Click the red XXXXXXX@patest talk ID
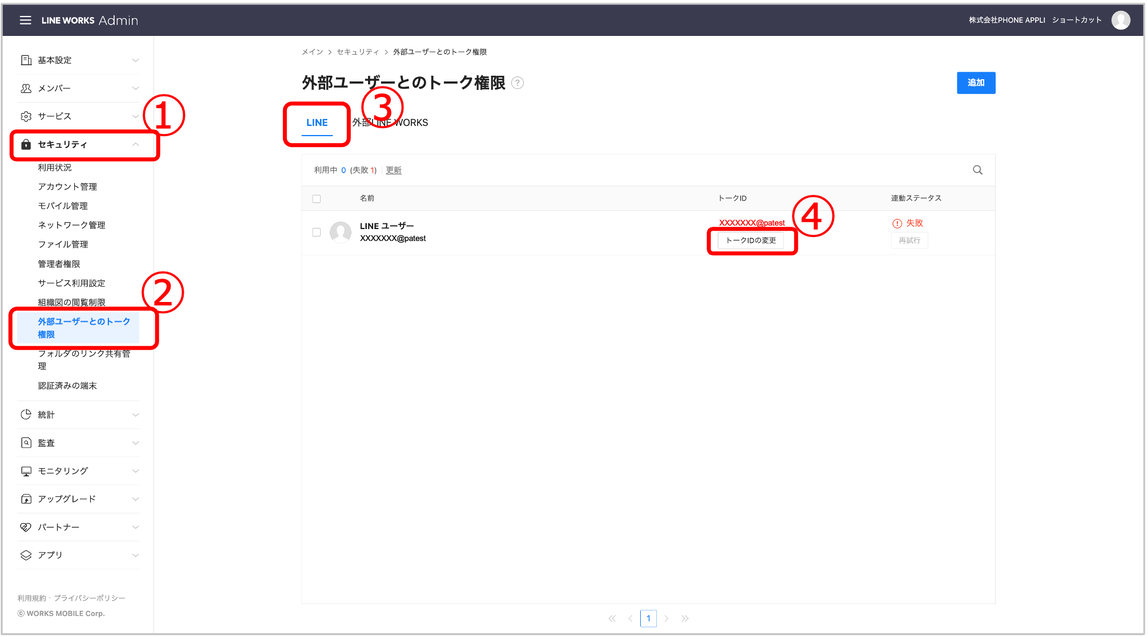 tap(751, 223)
